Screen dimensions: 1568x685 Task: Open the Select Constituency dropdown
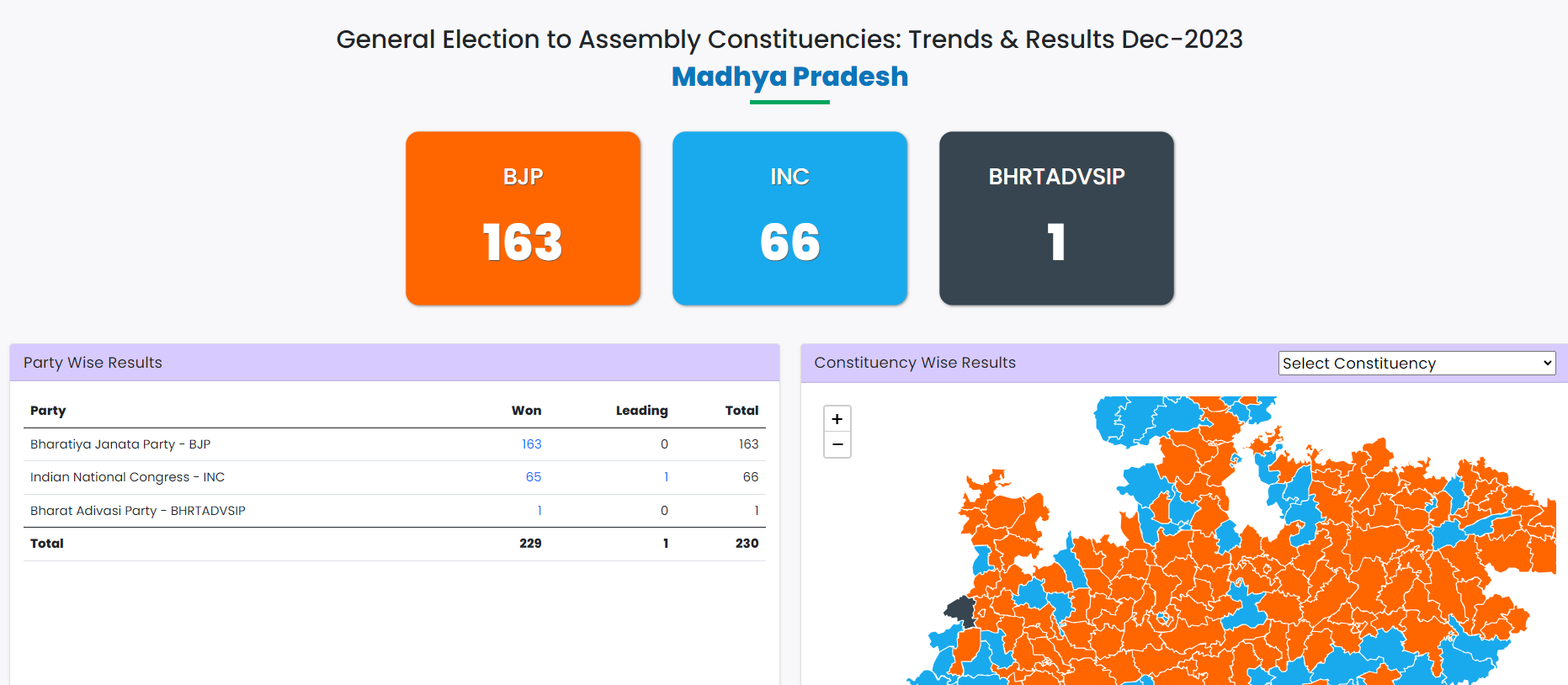[1417, 363]
